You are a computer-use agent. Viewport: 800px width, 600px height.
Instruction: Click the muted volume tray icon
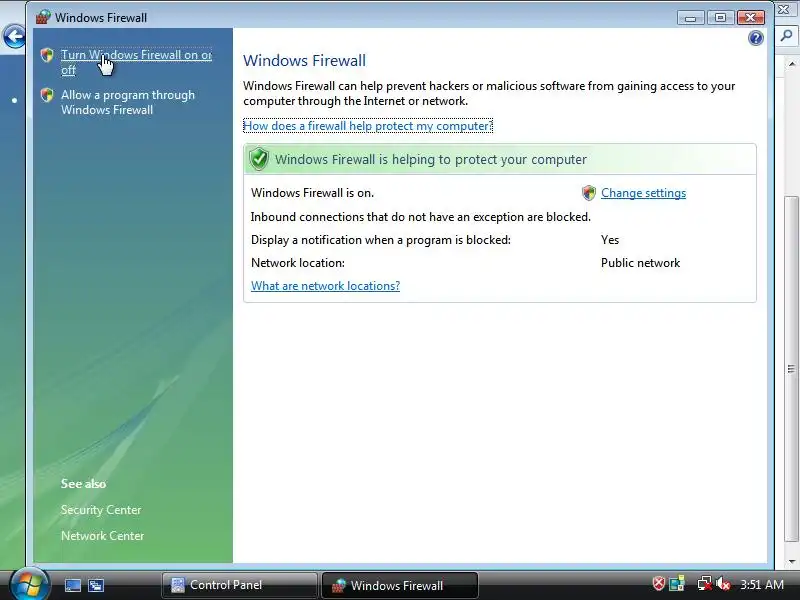click(723, 583)
